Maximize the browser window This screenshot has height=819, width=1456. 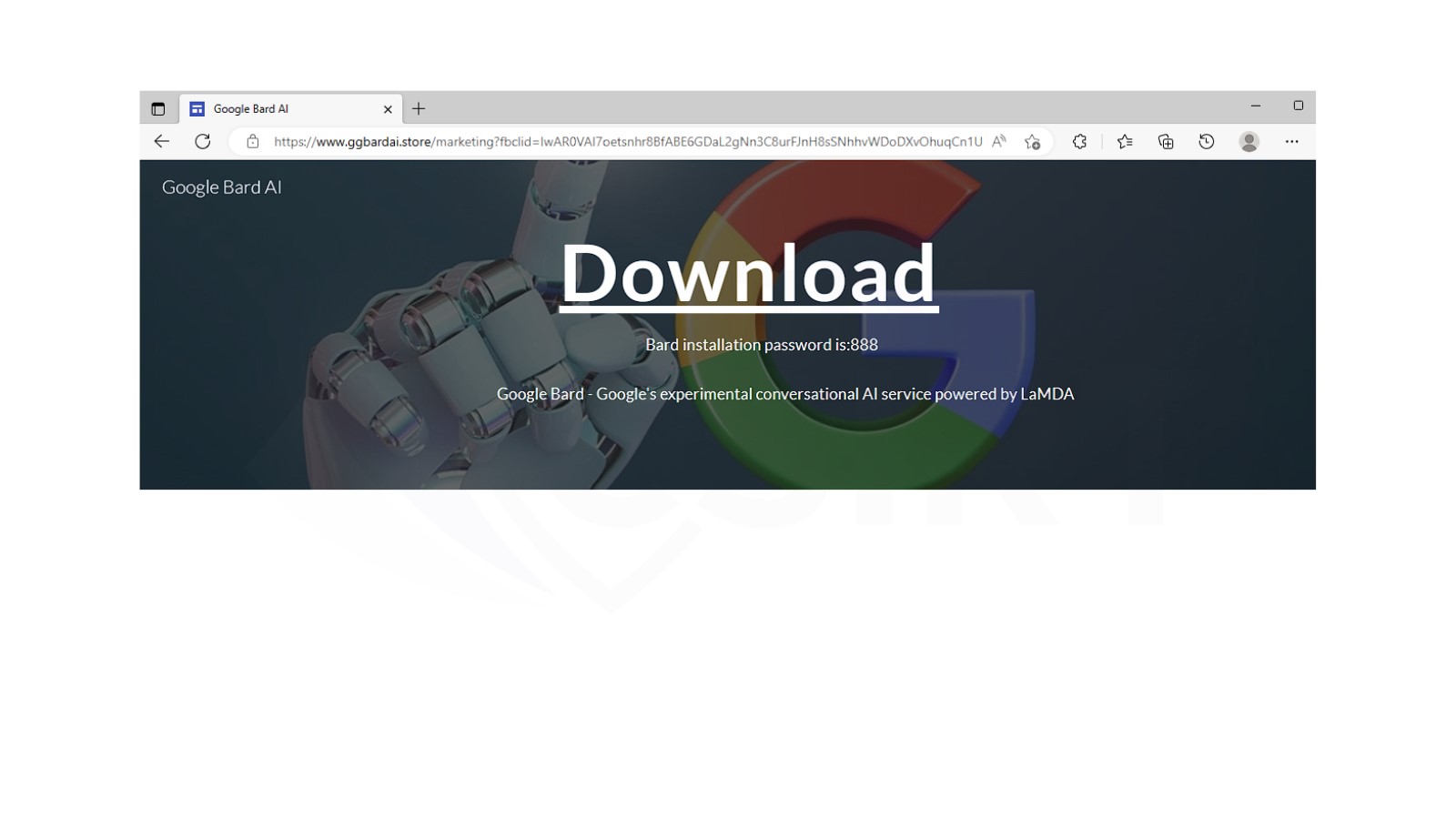[x=1299, y=106]
